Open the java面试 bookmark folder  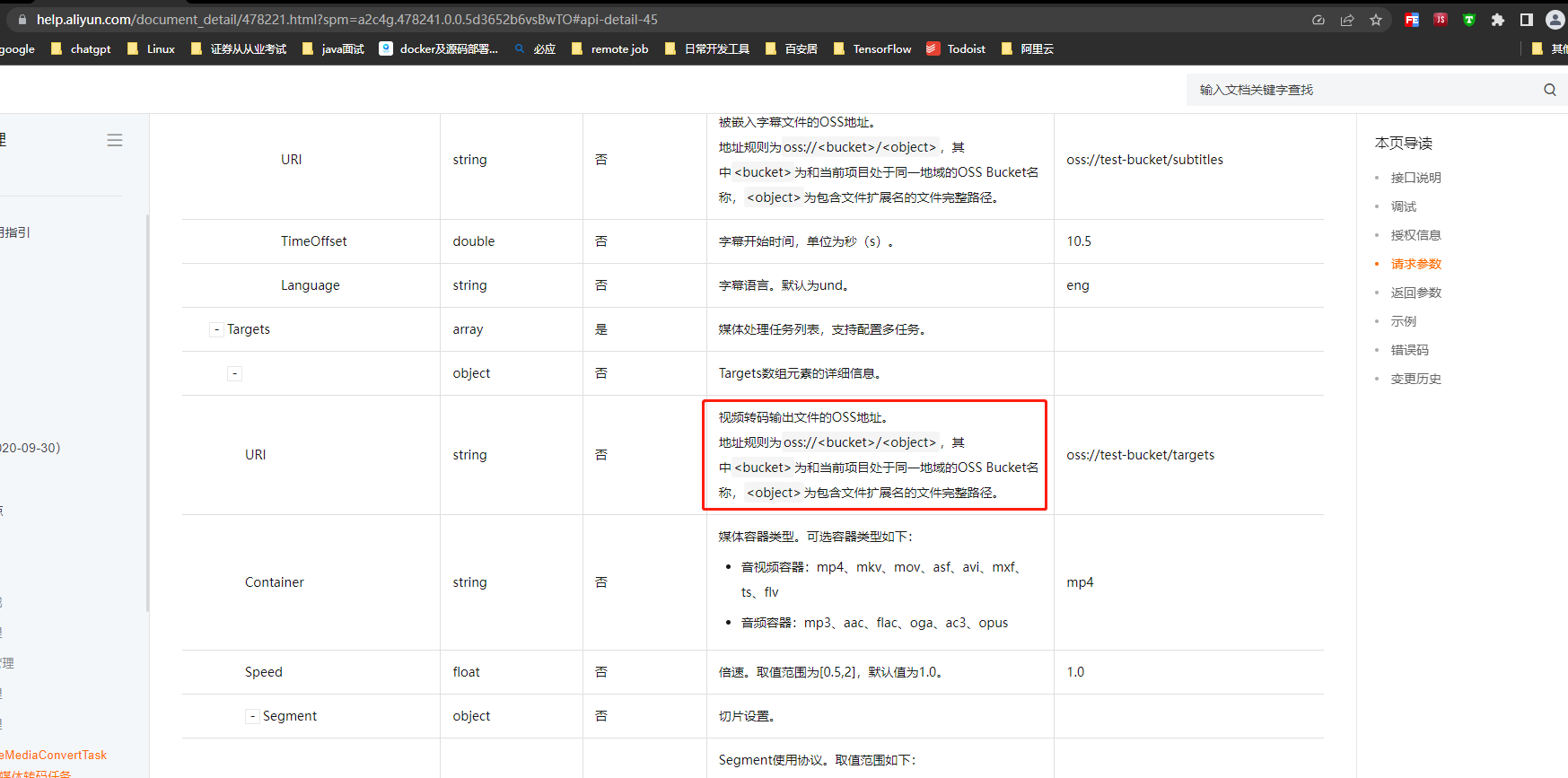(334, 49)
